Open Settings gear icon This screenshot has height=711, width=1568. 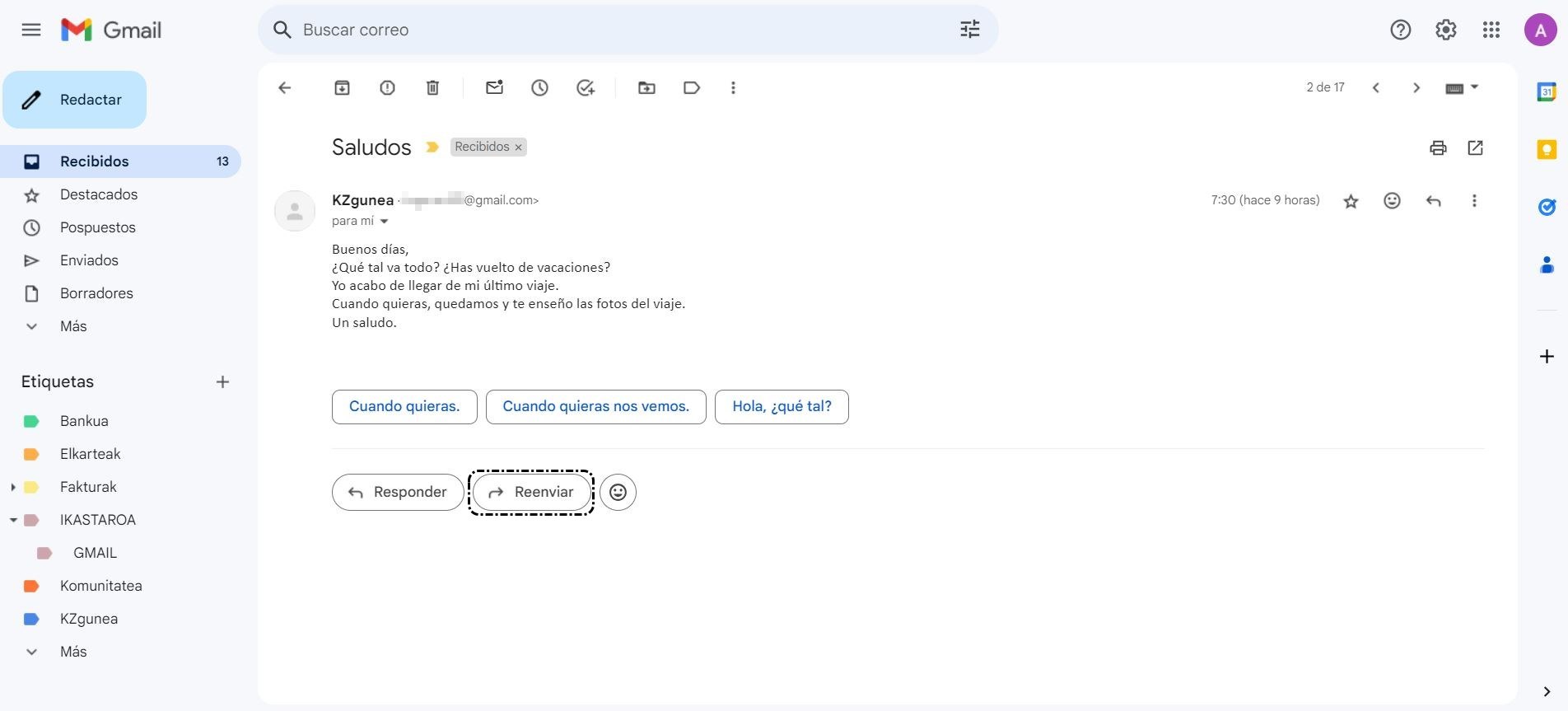coord(1445,30)
